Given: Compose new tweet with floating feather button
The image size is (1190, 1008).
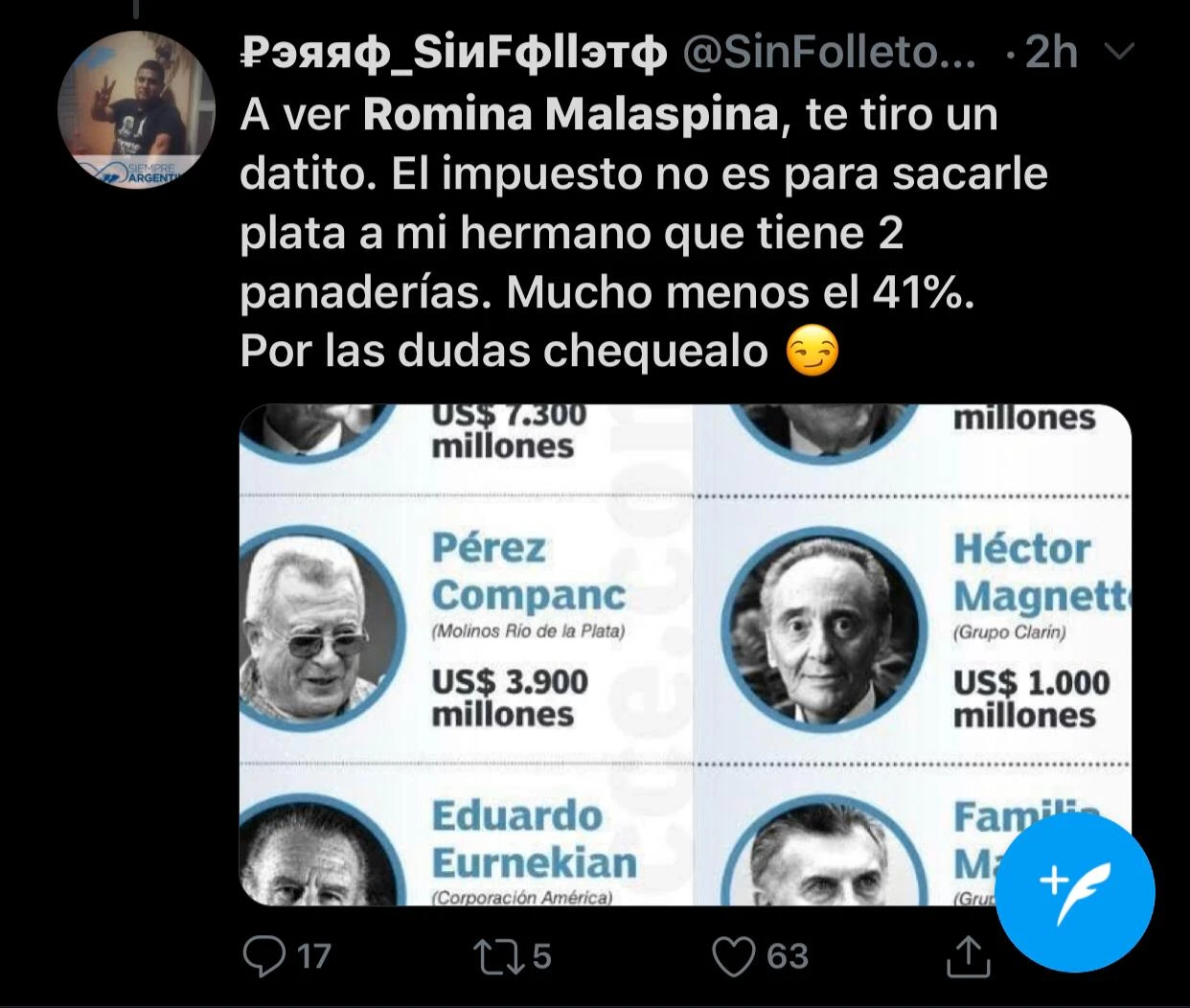Looking at the screenshot, I should click(x=1076, y=891).
